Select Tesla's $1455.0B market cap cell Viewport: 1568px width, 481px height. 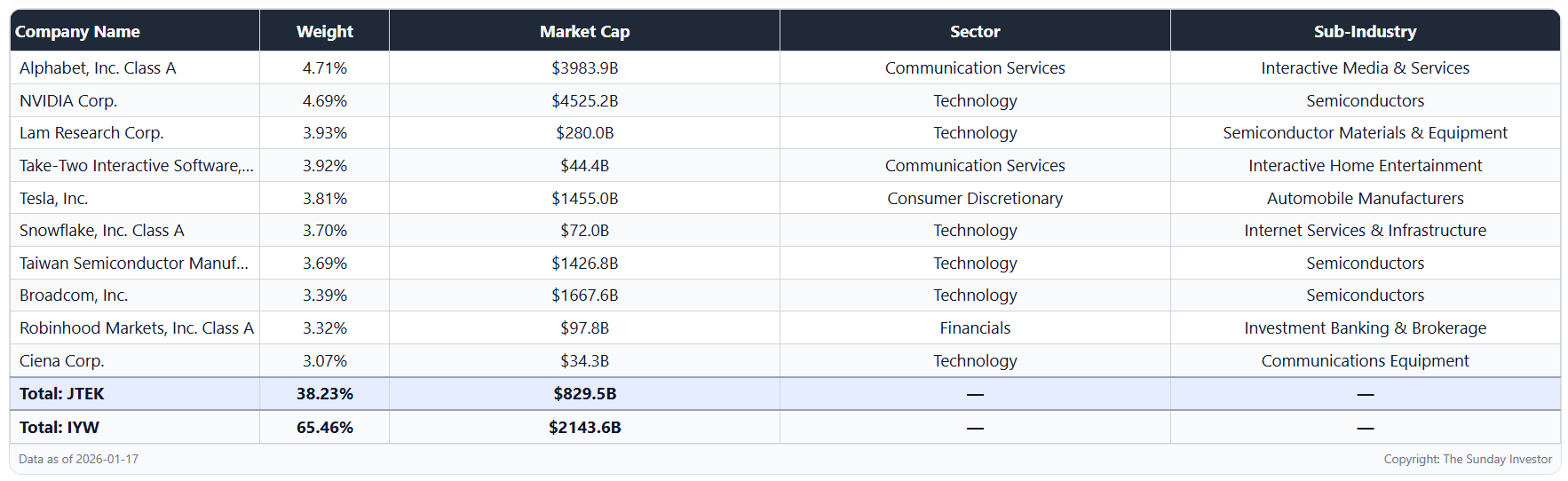pos(584,199)
